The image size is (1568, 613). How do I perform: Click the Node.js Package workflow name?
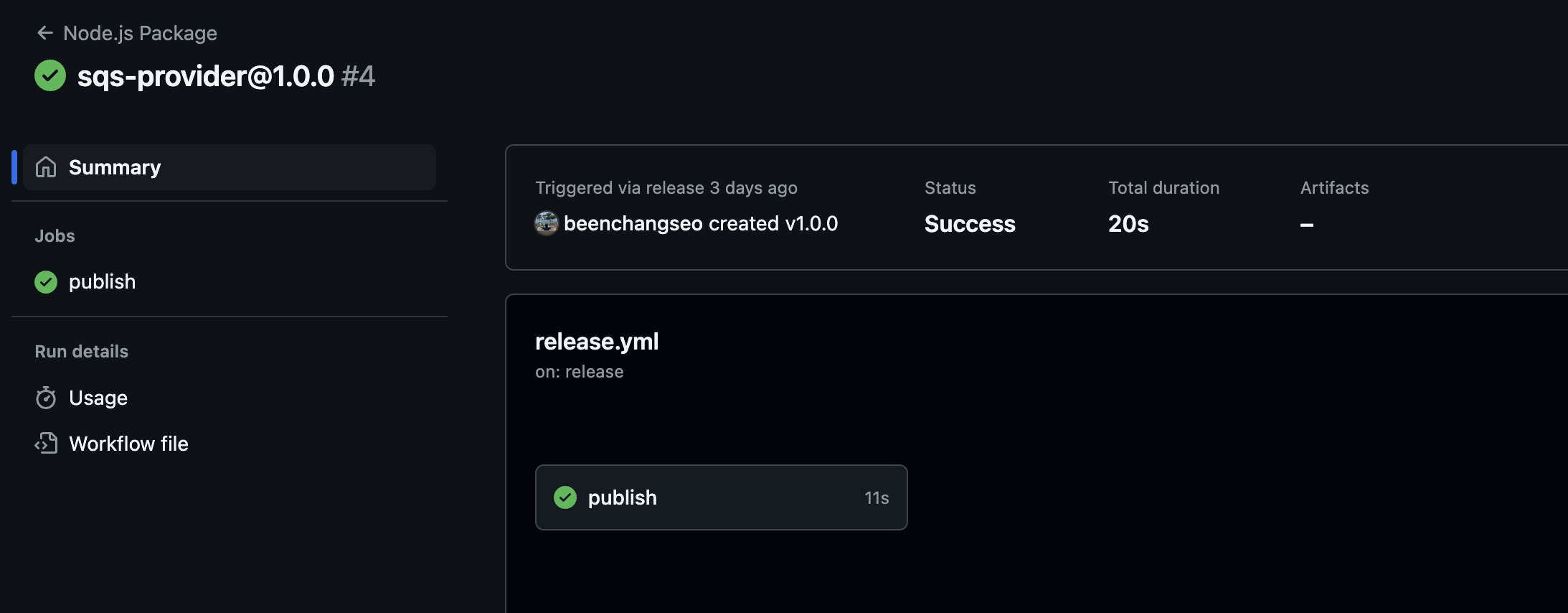coord(141,32)
